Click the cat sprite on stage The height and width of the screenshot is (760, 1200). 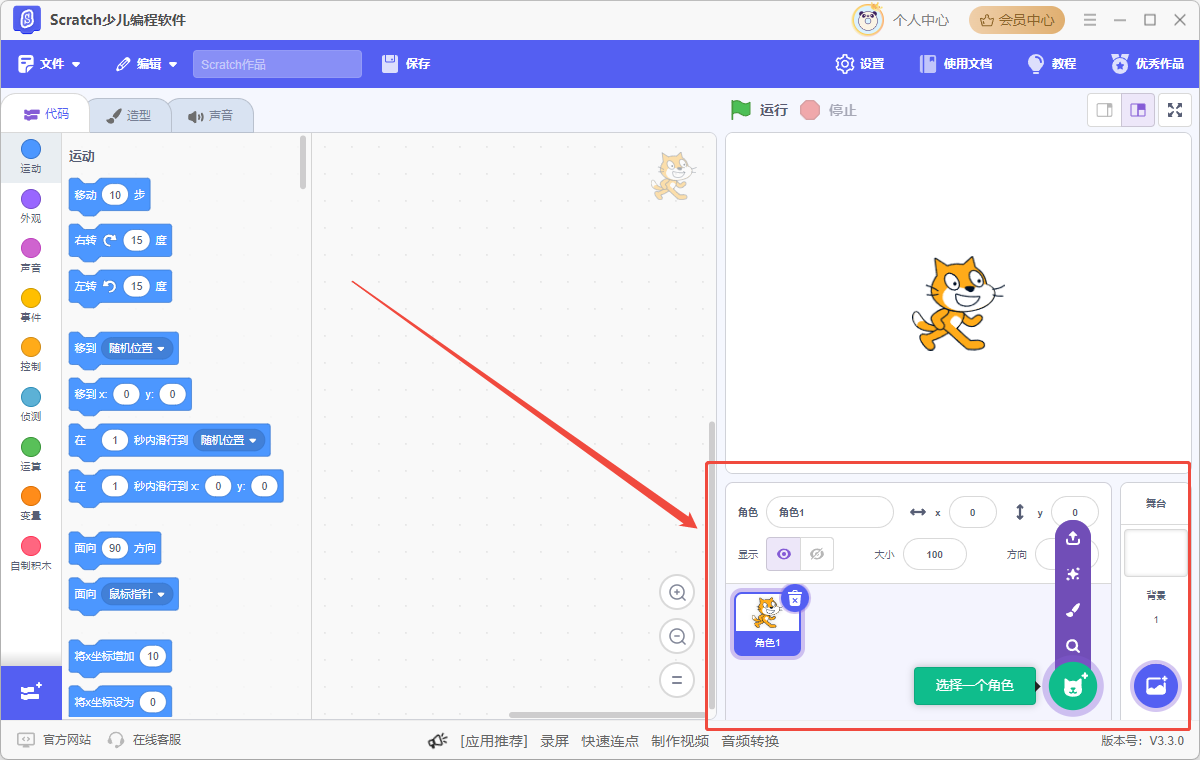[956, 304]
